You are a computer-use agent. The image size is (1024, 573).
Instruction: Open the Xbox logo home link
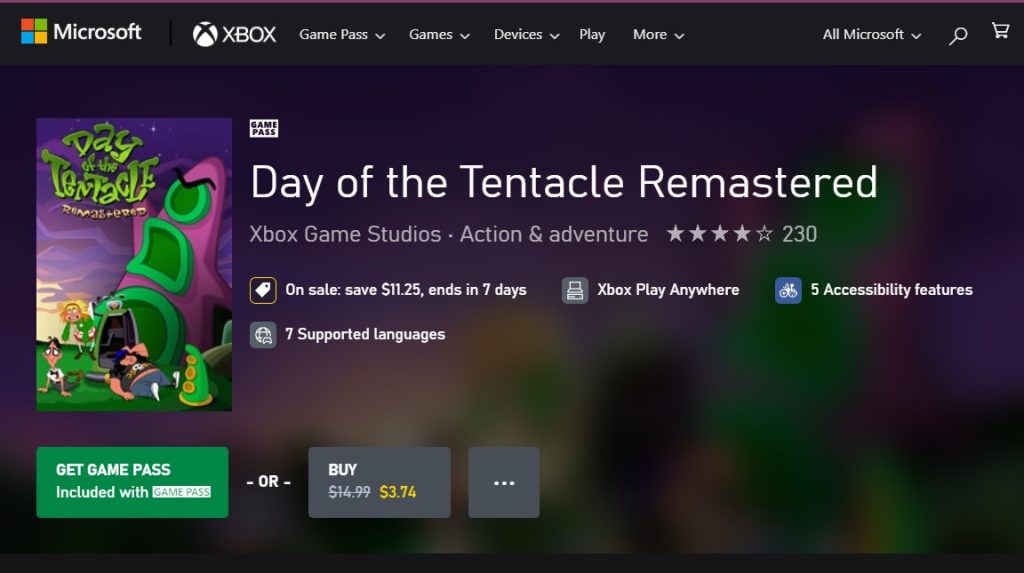coord(234,34)
